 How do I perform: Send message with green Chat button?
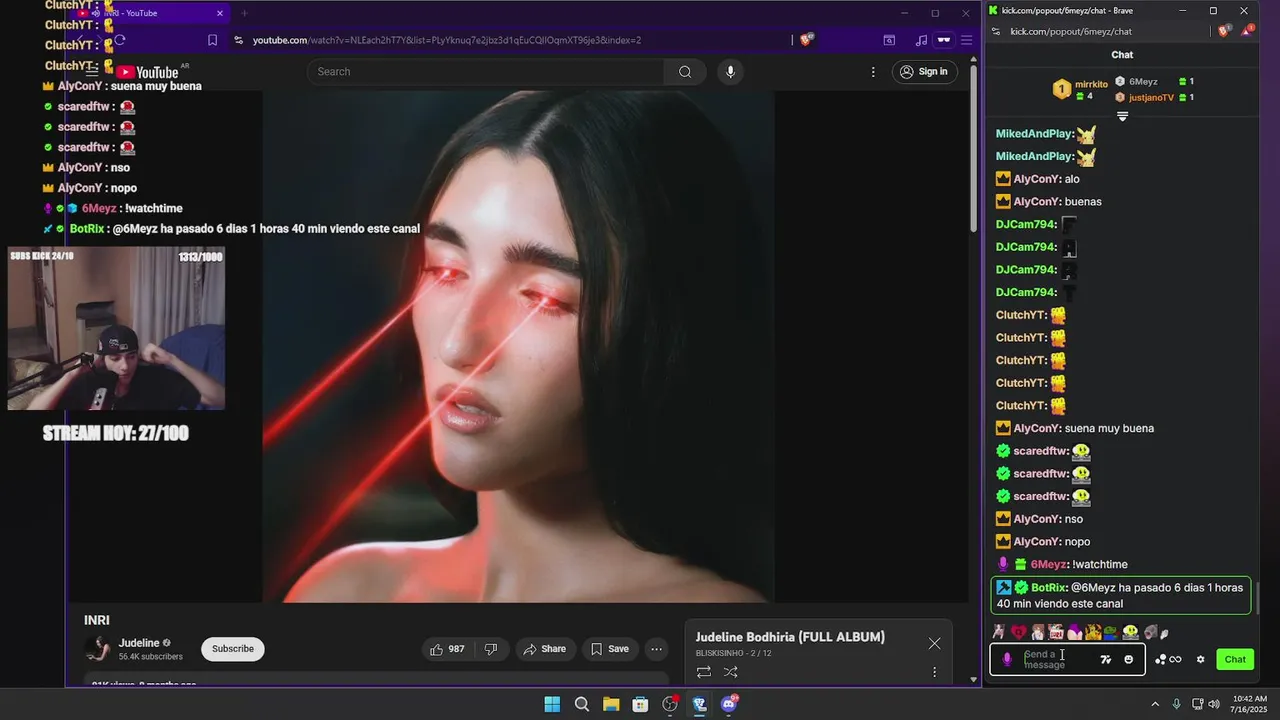[x=1235, y=659]
